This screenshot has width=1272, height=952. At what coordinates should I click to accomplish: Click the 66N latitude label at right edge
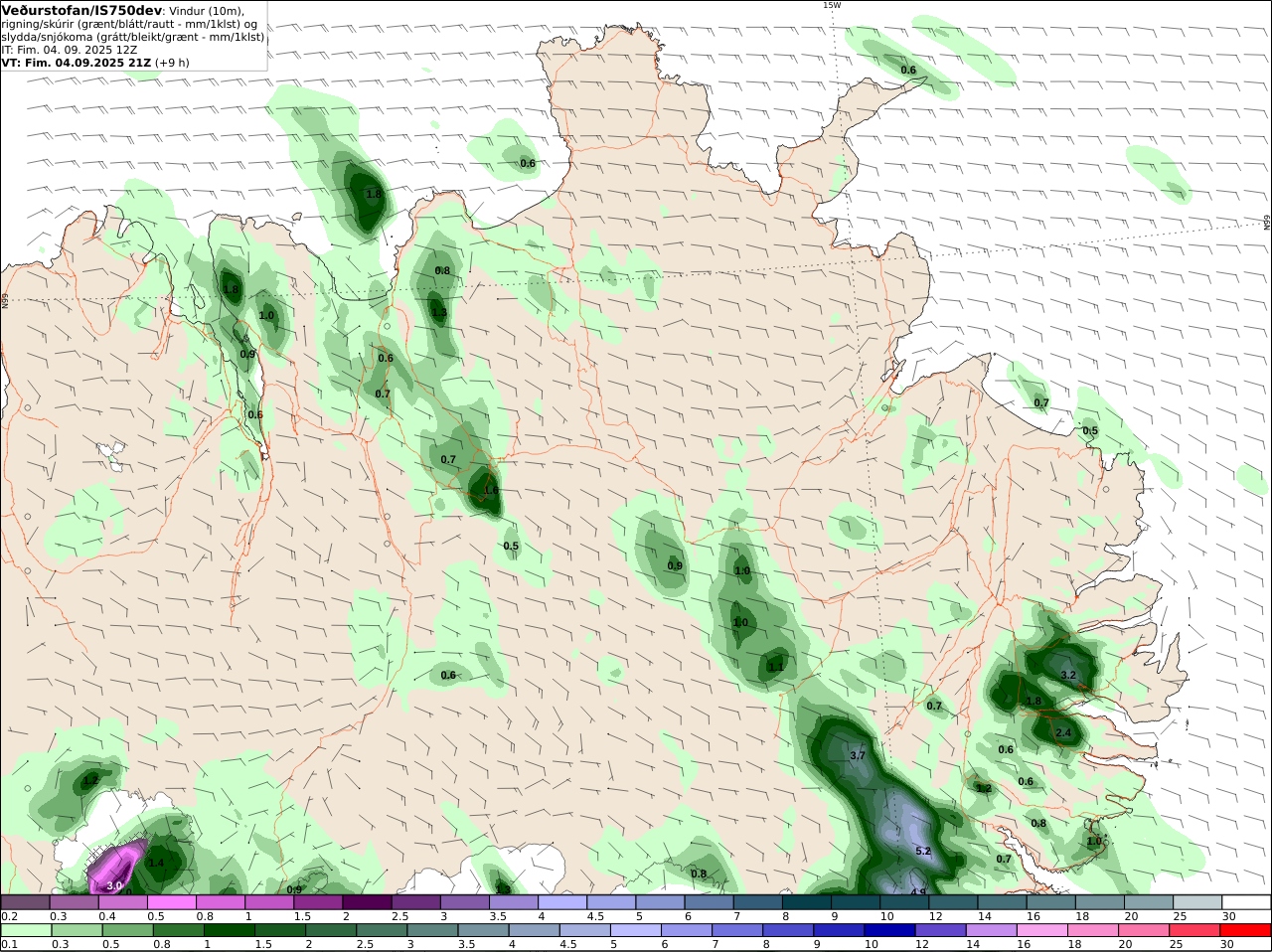pos(1267,223)
